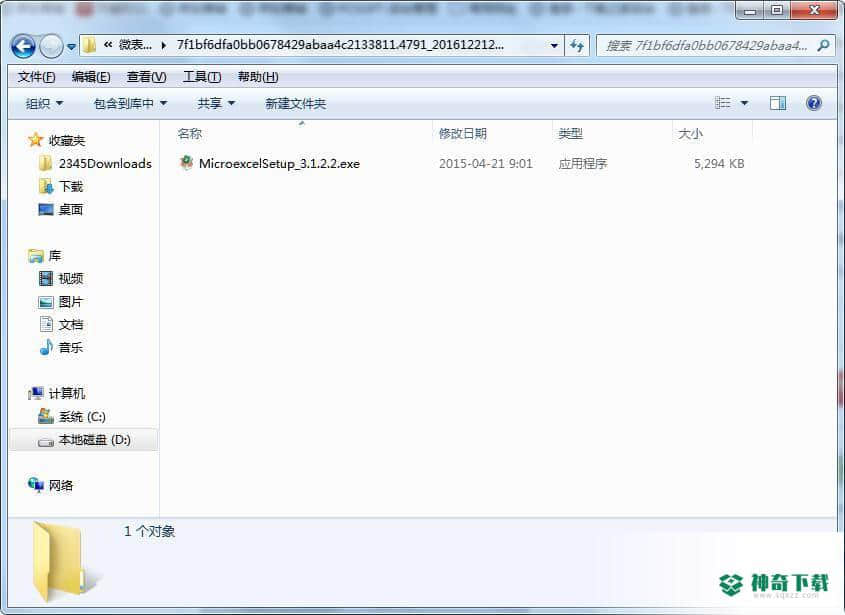Click the 5,294 KB size cell

click(719, 164)
